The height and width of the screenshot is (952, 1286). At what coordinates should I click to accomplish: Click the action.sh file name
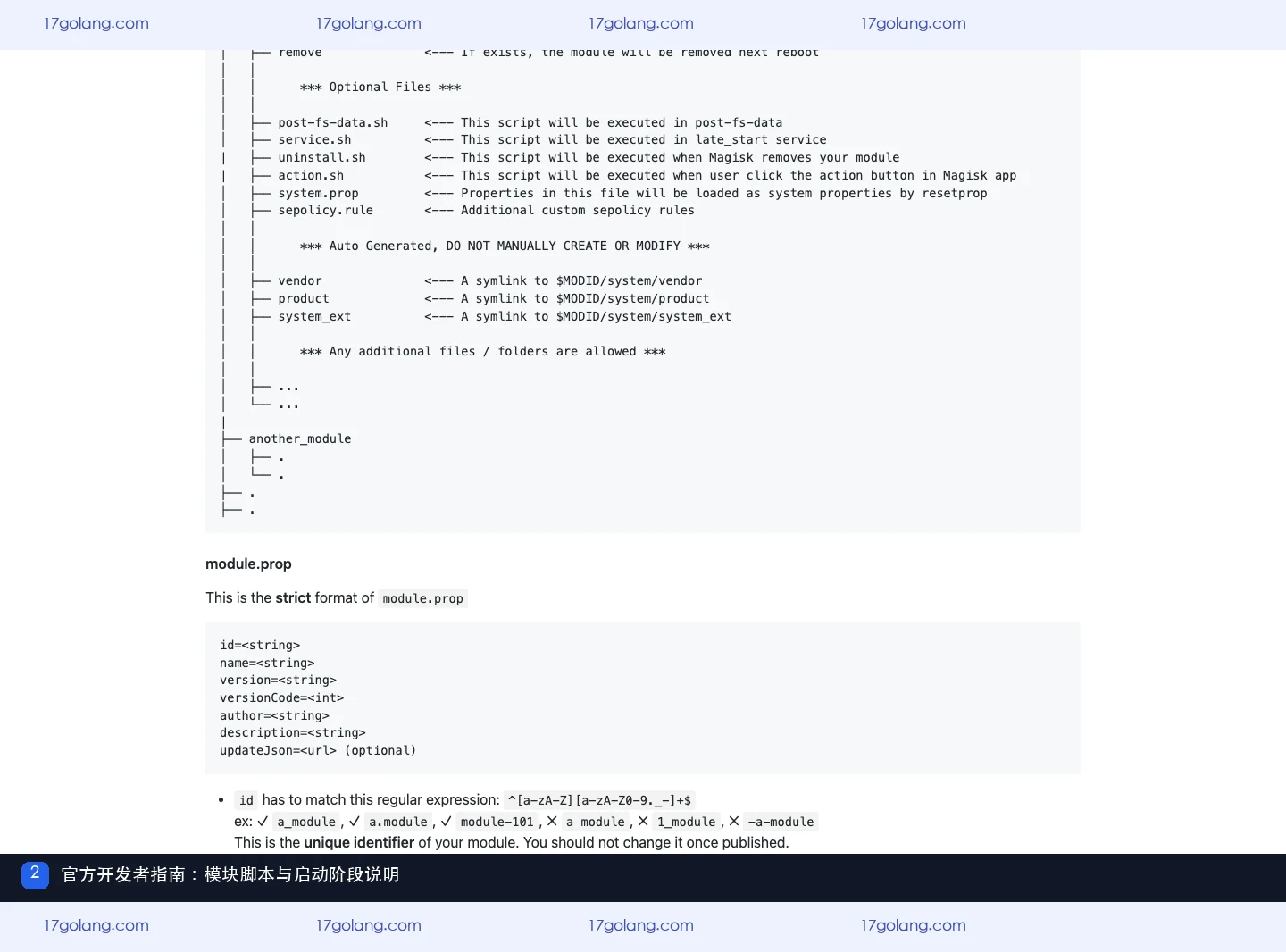click(311, 175)
